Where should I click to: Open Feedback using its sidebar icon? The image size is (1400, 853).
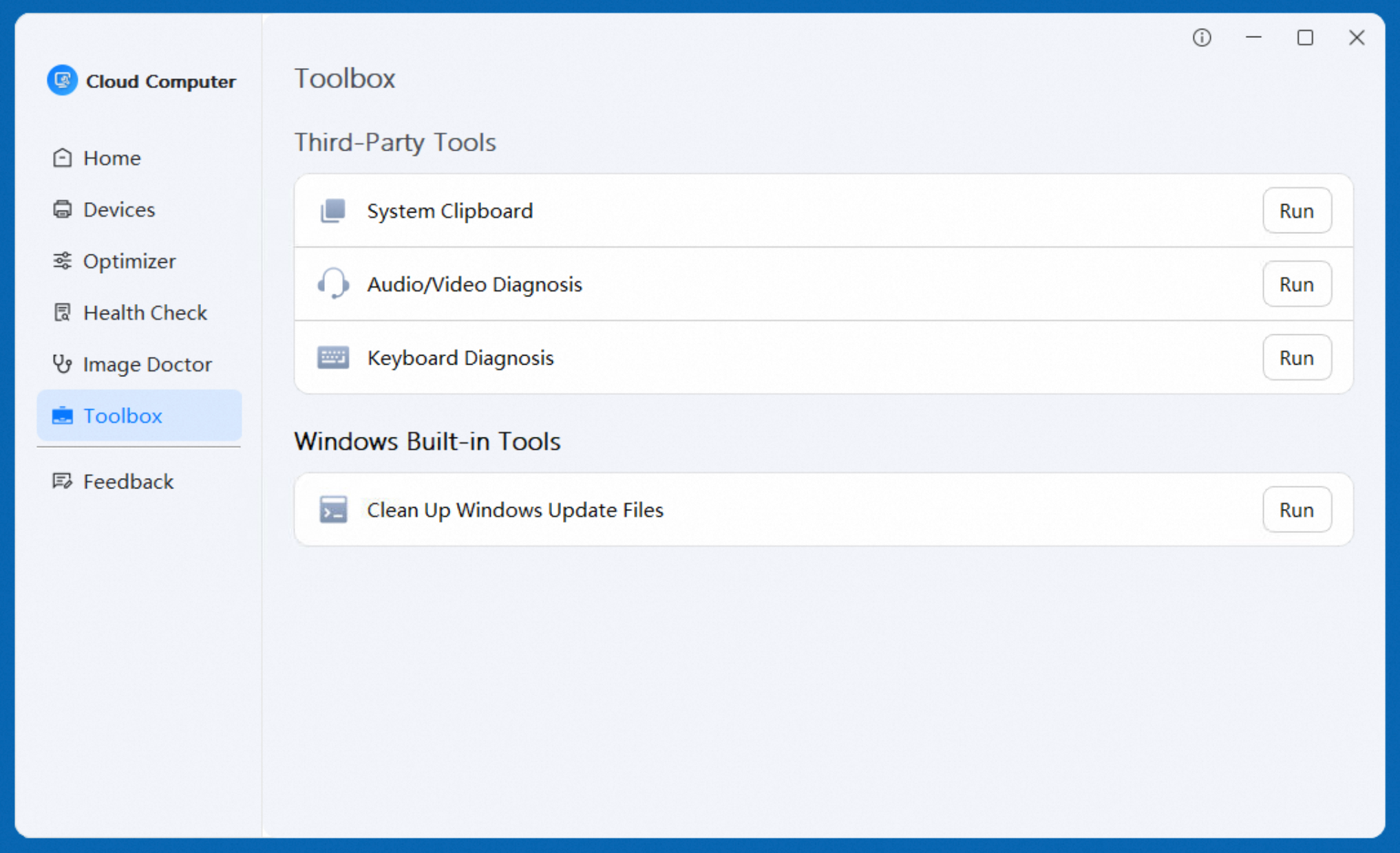click(63, 481)
